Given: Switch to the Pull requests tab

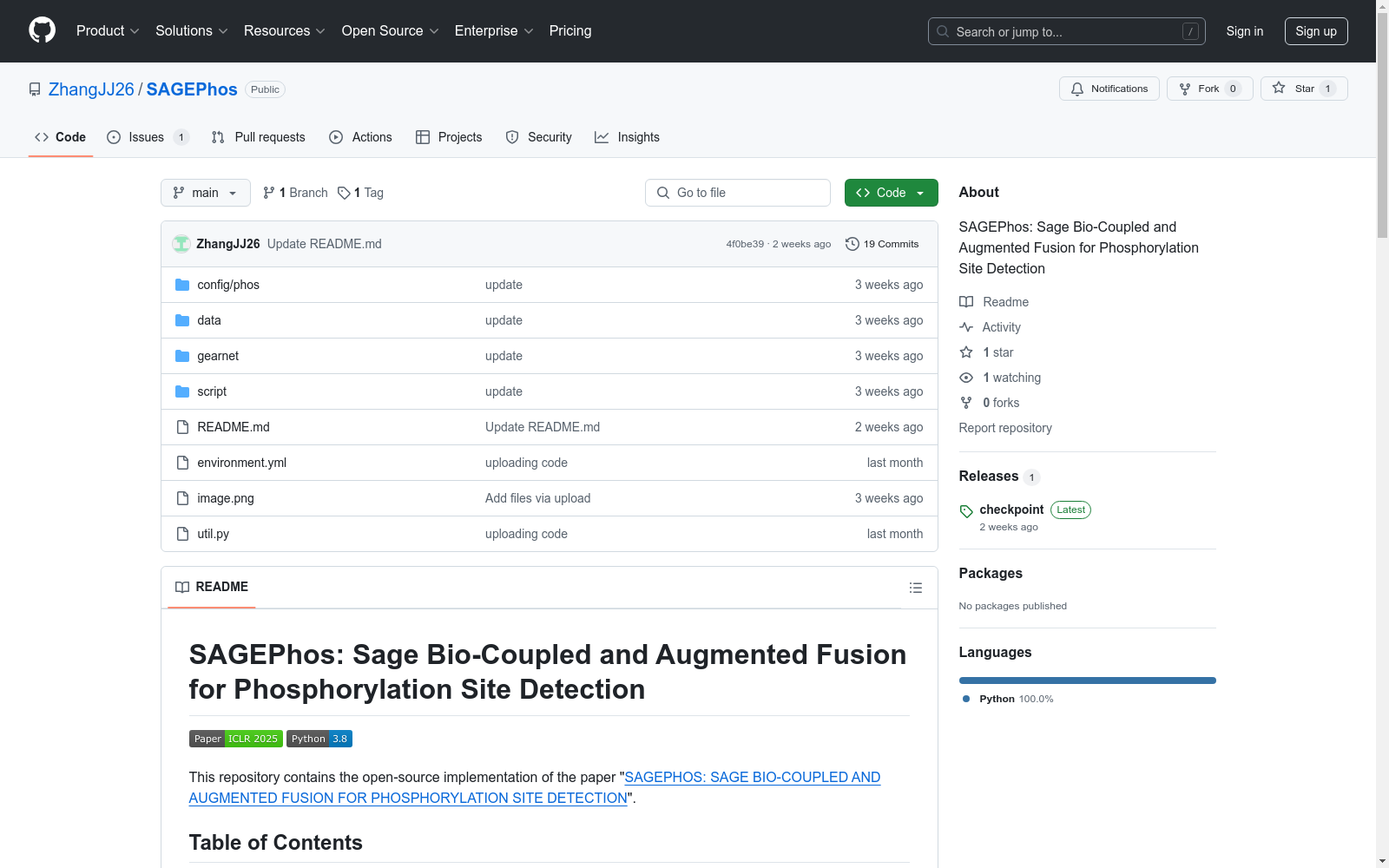Looking at the screenshot, I should coord(259,137).
